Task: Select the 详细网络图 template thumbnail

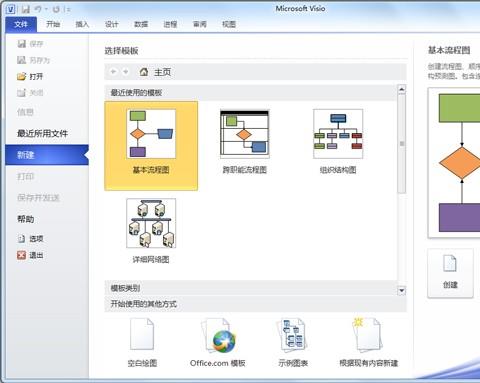Action: (x=151, y=223)
